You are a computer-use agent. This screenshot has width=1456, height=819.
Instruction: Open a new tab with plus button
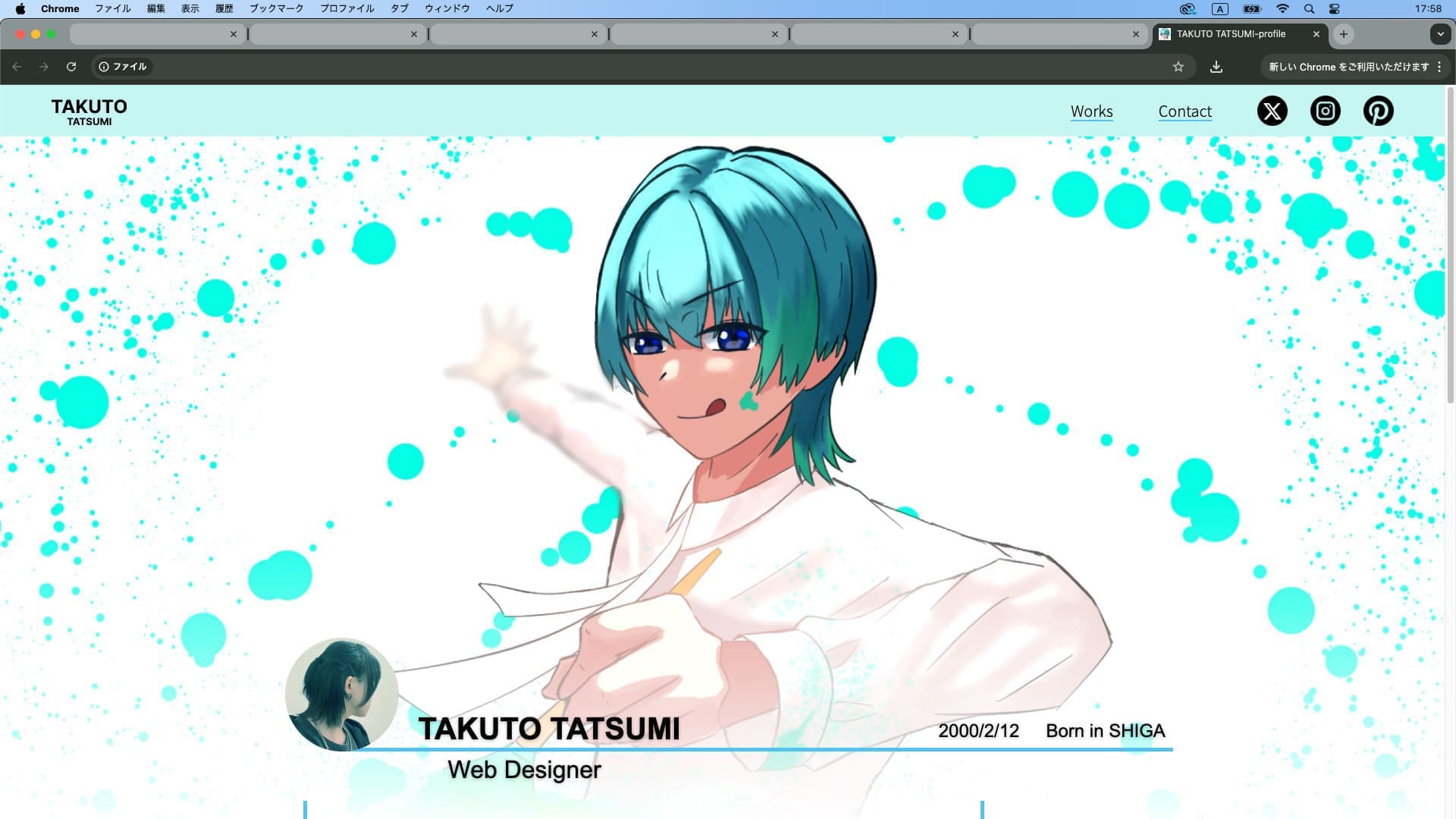click(x=1343, y=34)
